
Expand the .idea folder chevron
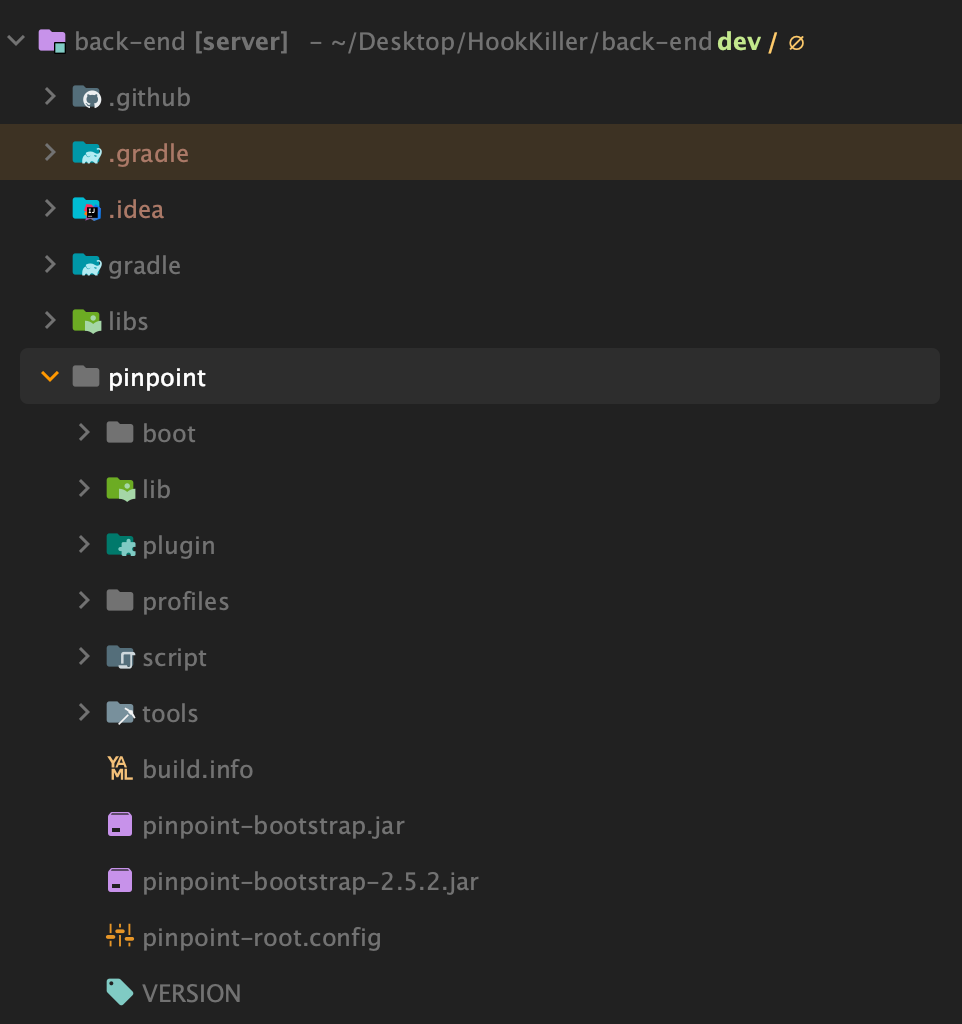(x=50, y=209)
